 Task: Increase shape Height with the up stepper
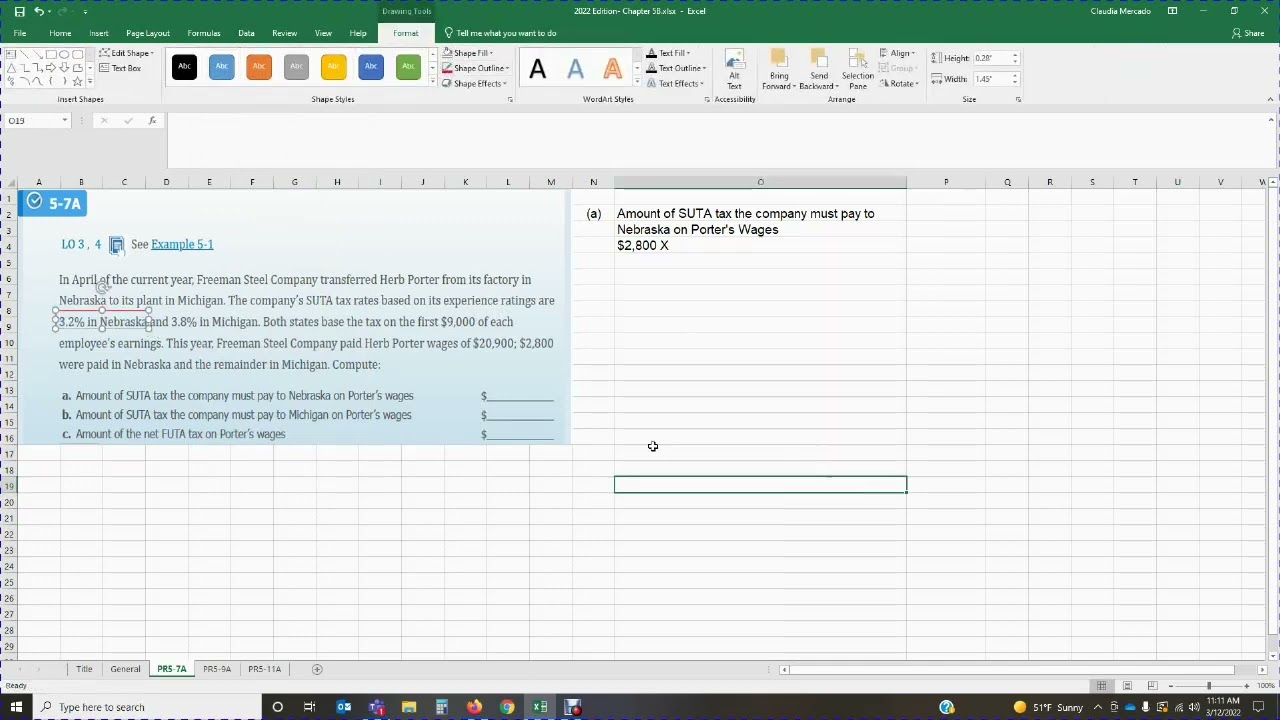pyautogui.click(x=1015, y=55)
